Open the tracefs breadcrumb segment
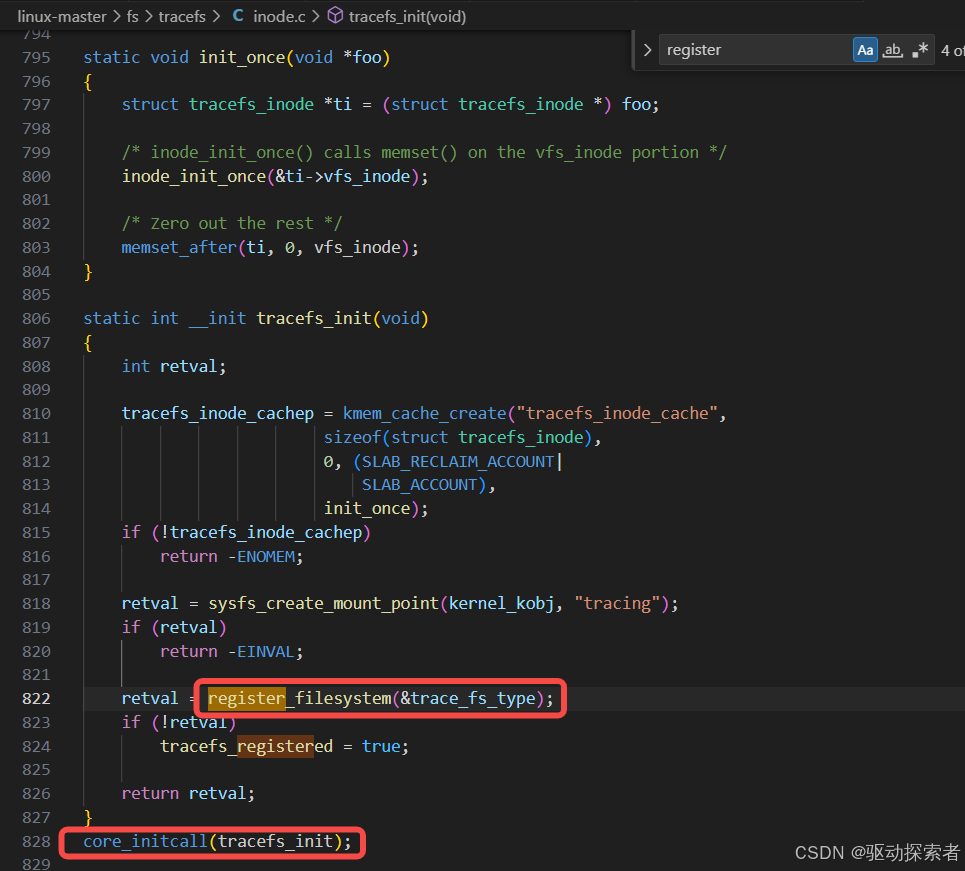The image size is (965, 871). click(x=182, y=17)
